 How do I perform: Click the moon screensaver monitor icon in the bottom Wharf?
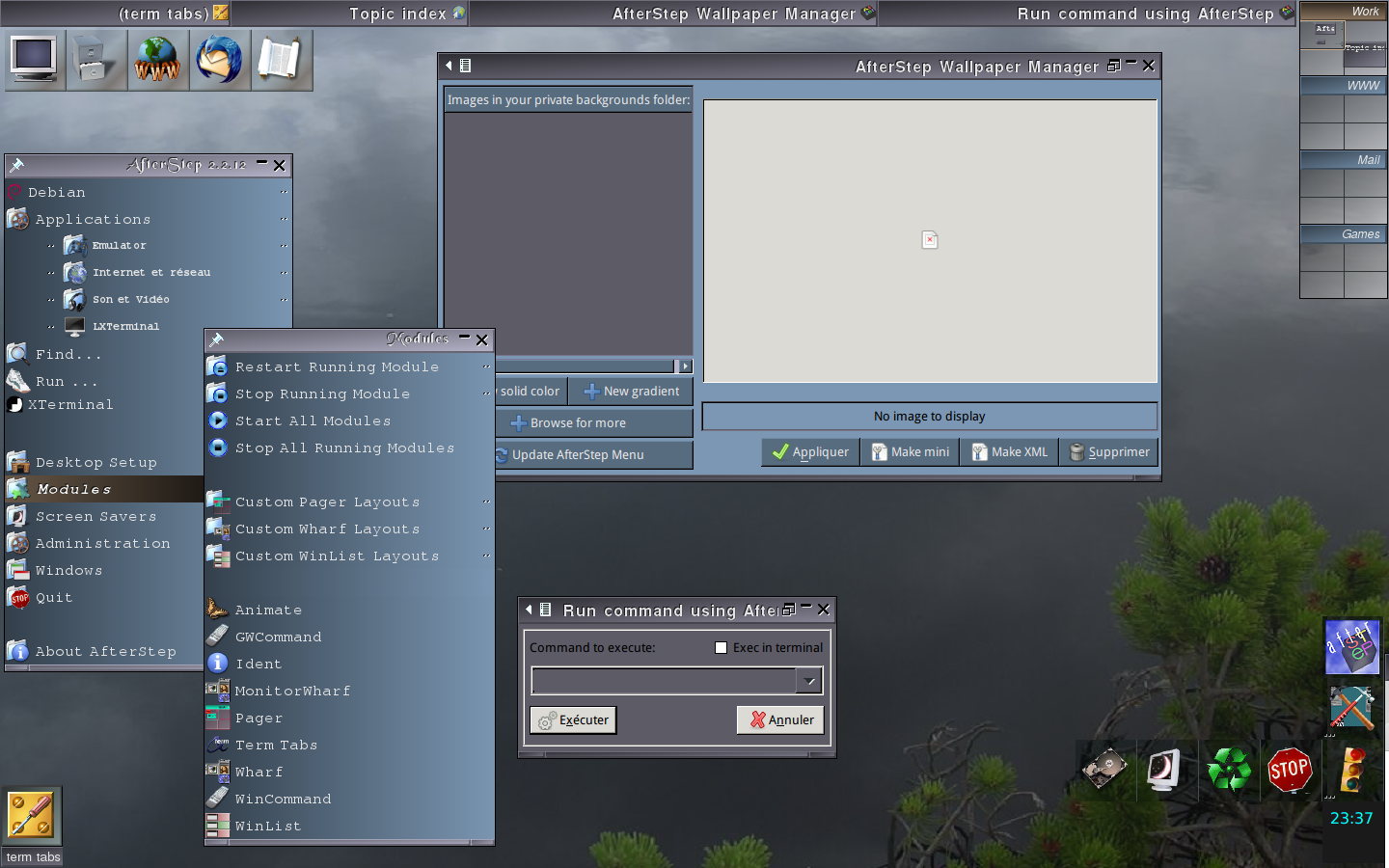point(1166,769)
